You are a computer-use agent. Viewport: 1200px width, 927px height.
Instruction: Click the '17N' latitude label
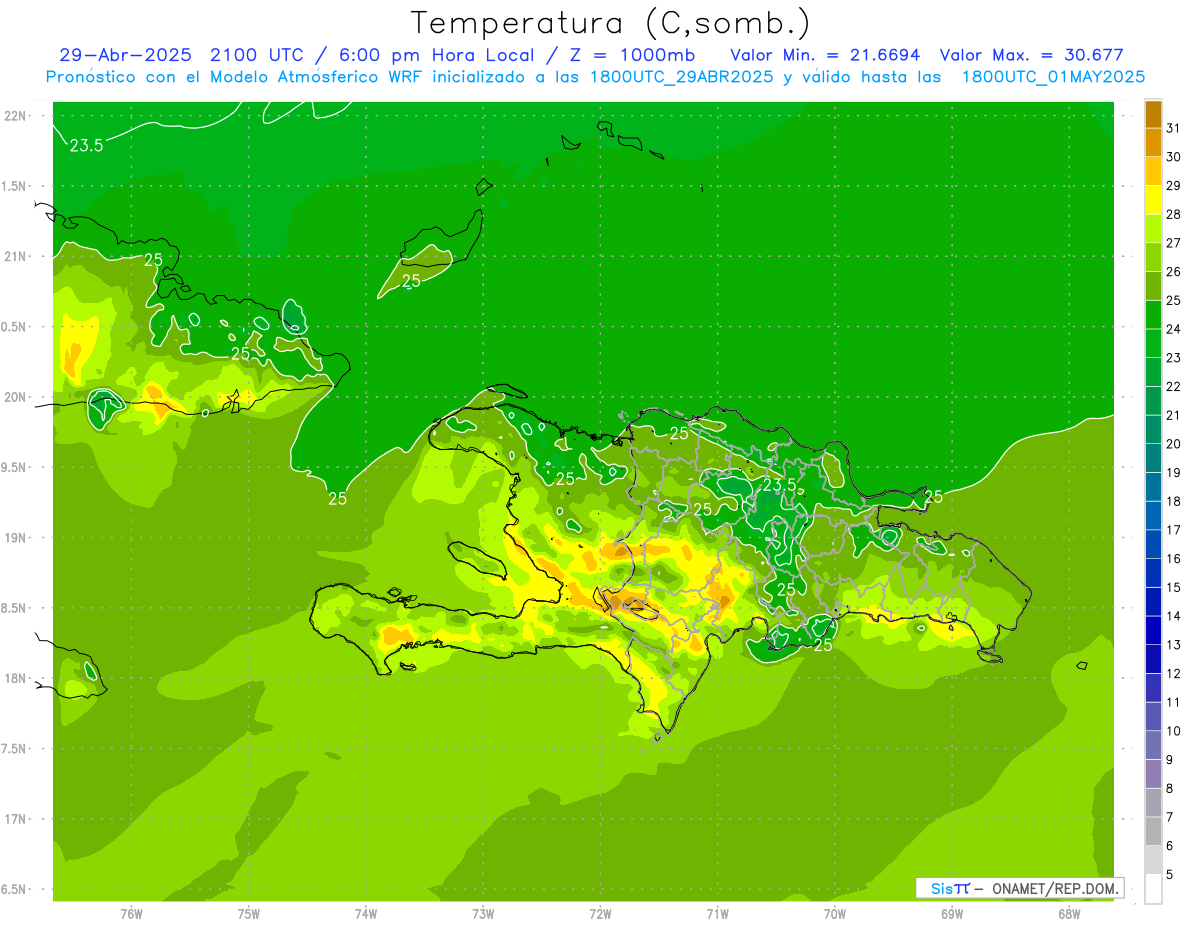click(15, 820)
